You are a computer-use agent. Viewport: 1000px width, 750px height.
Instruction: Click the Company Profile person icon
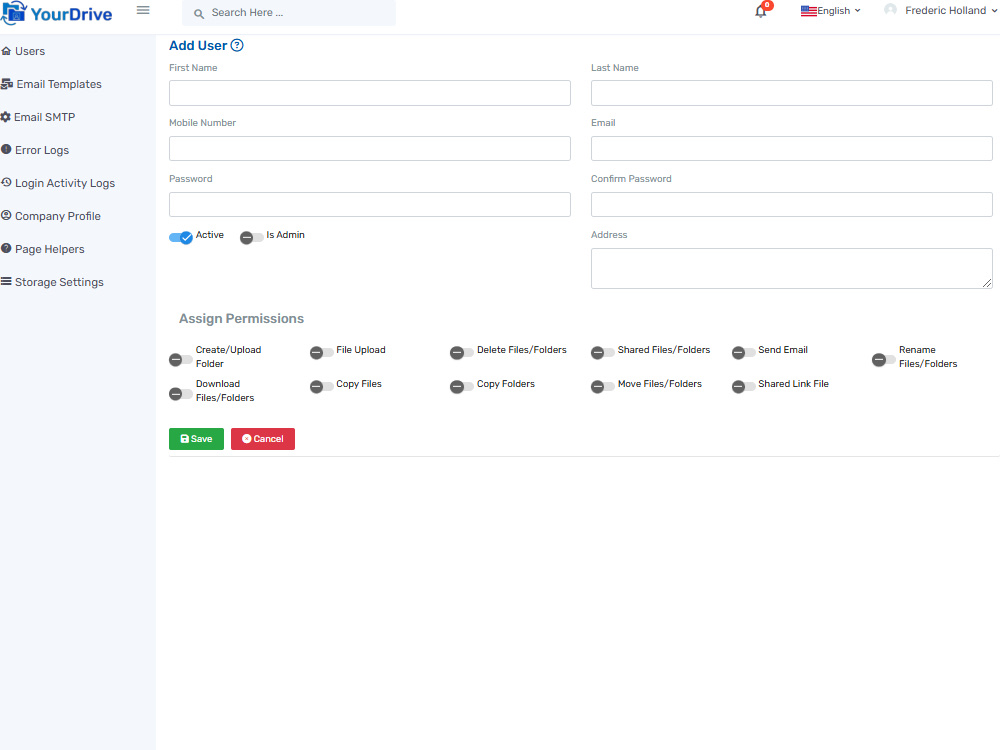(6, 216)
